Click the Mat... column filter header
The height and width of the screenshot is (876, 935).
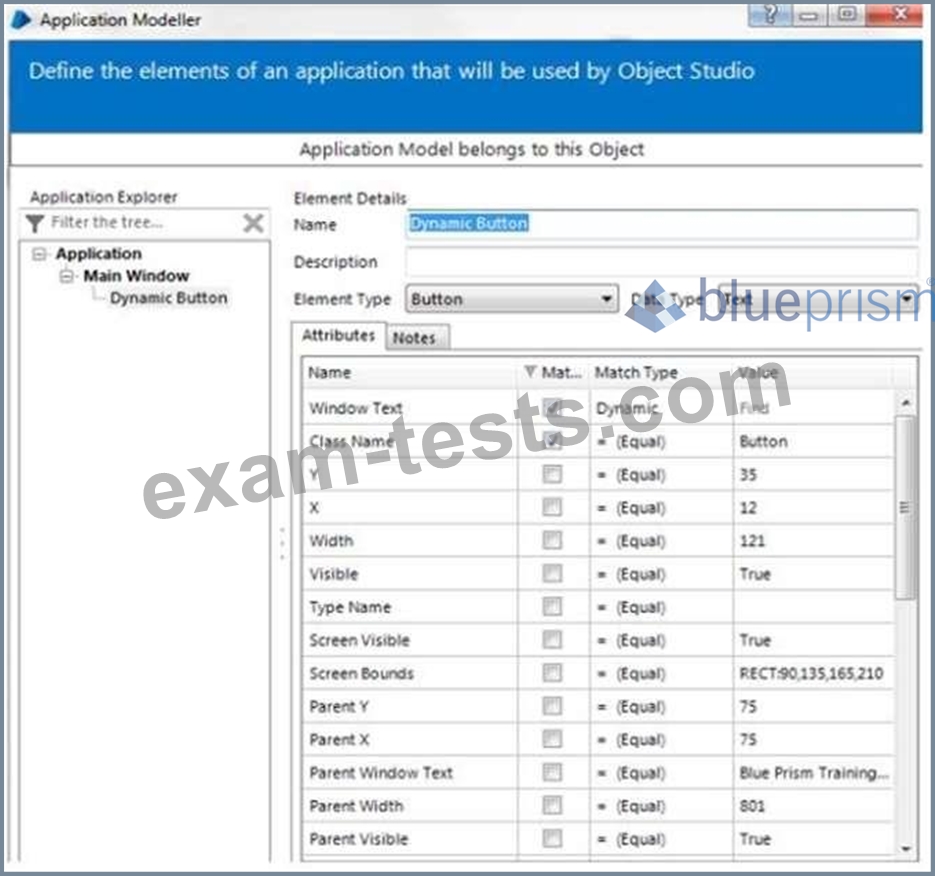pyautogui.click(x=553, y=373)
